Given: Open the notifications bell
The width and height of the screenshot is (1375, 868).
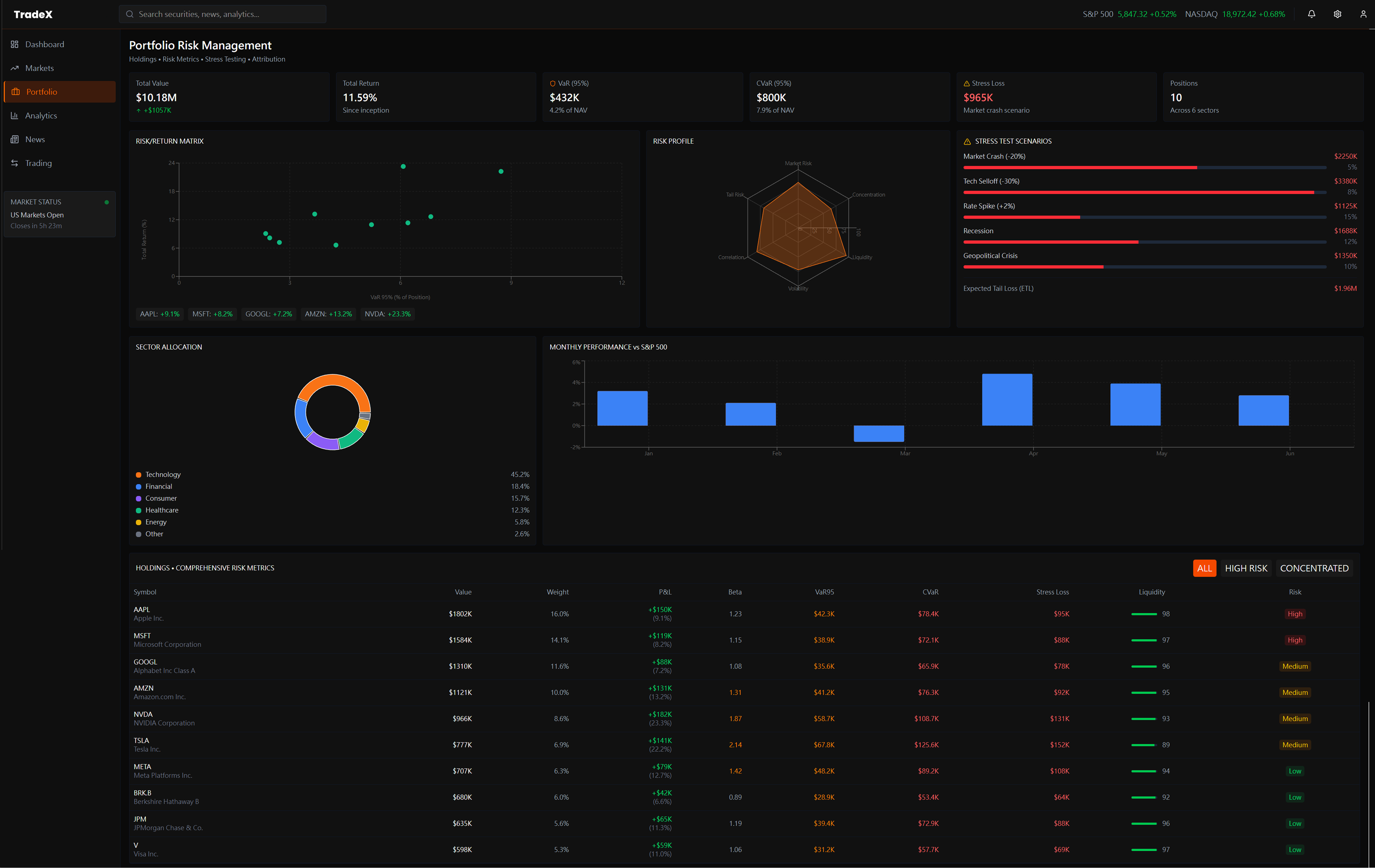Looking at the screenshot, I should pos(1311,14).
